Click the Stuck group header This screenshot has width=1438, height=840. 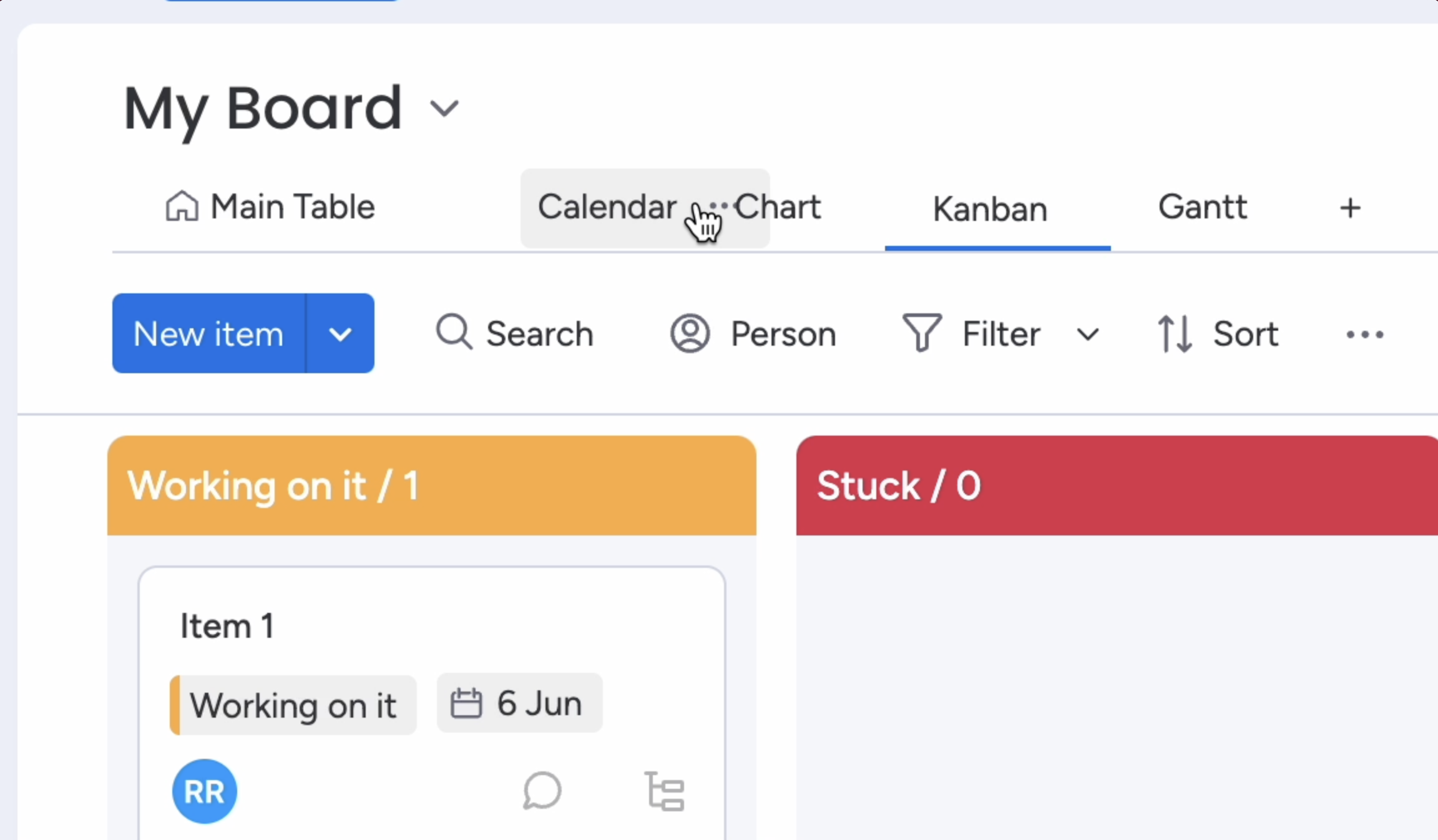pos(899,486)
